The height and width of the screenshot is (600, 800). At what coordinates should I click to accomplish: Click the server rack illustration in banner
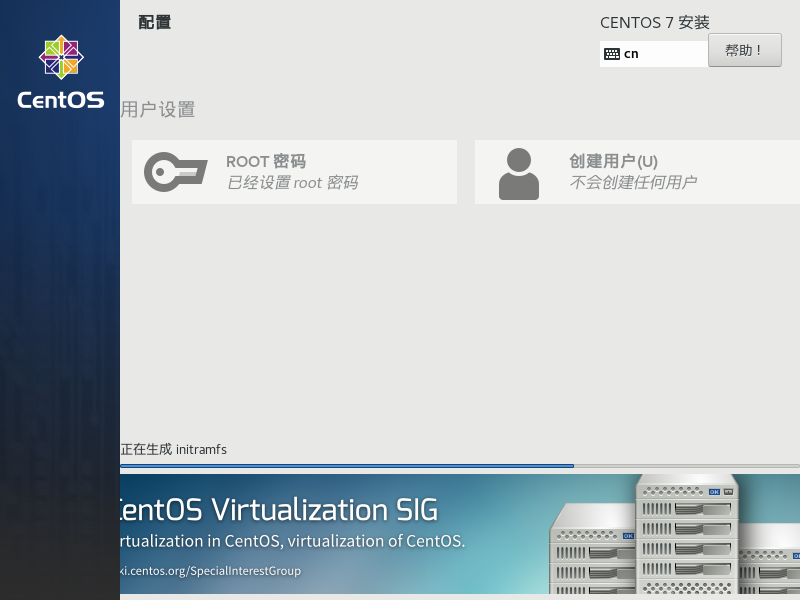674,534
